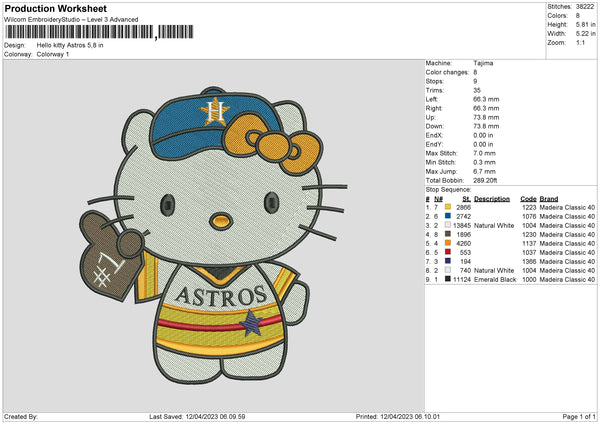Image resolution: width=600 pixels, height=424 pixels.
Task: Click the 'Page 1 of 1' footer text
Action: point(579,416)
